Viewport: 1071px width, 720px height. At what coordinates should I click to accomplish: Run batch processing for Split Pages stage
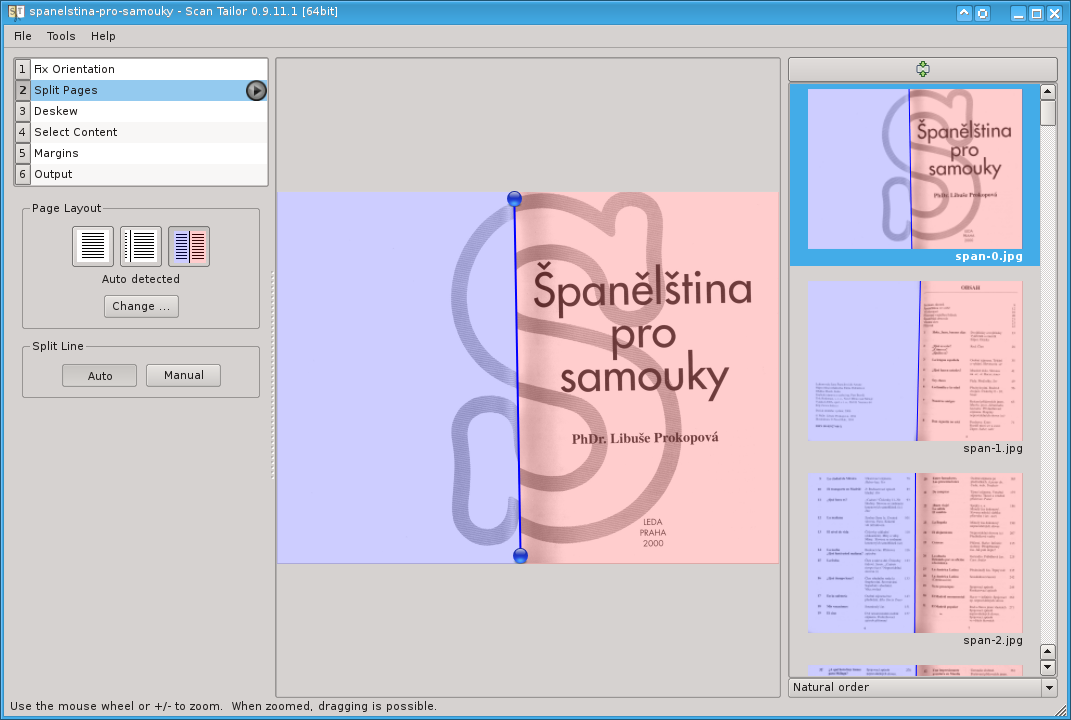pyautogui.click(x=256, y=90)
